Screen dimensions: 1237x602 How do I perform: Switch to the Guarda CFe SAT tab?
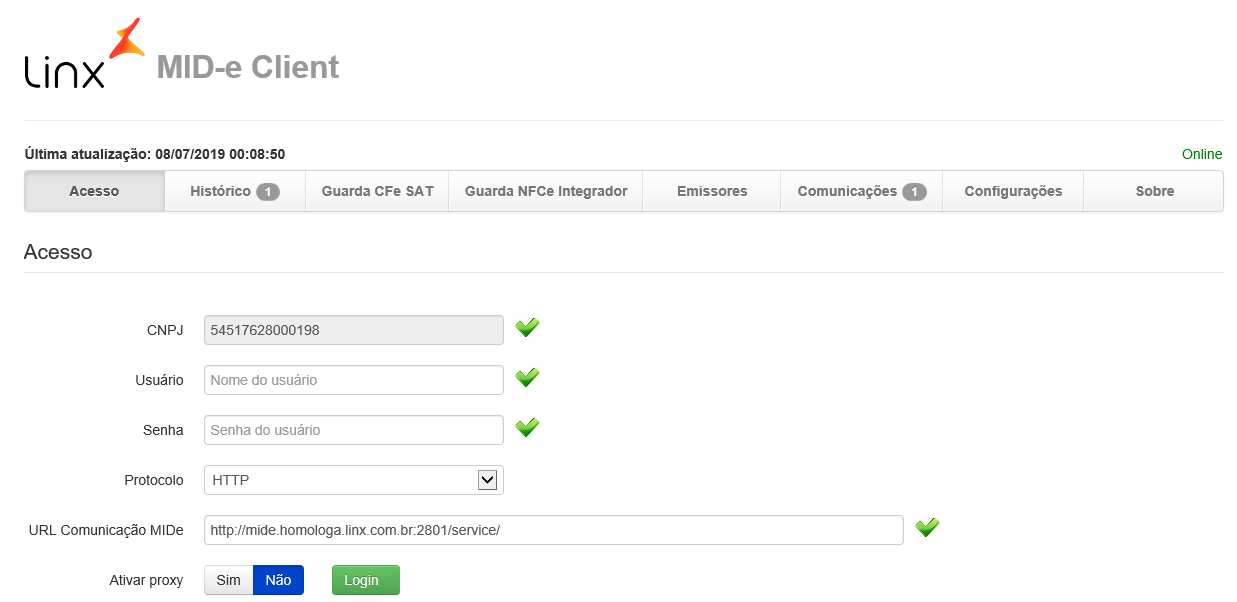click(x=377, y=191)
